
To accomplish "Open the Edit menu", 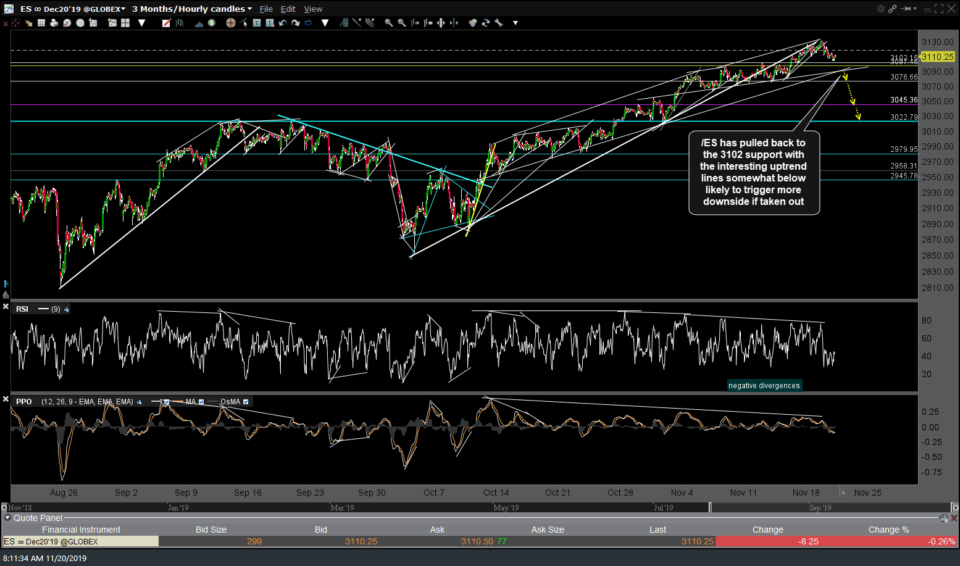I will coord(288,9).
